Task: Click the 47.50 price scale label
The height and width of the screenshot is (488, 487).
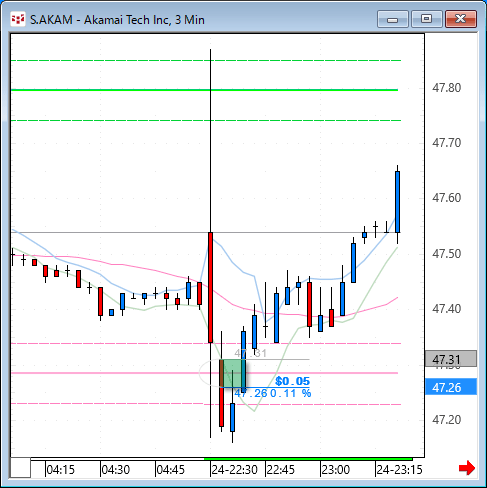Action: coord(447,254)
